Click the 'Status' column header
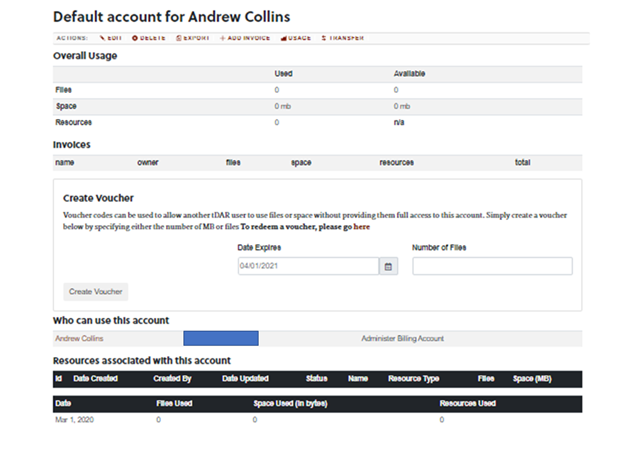The height and width of the screenshot is (455, 624). [x=317, y=379]
